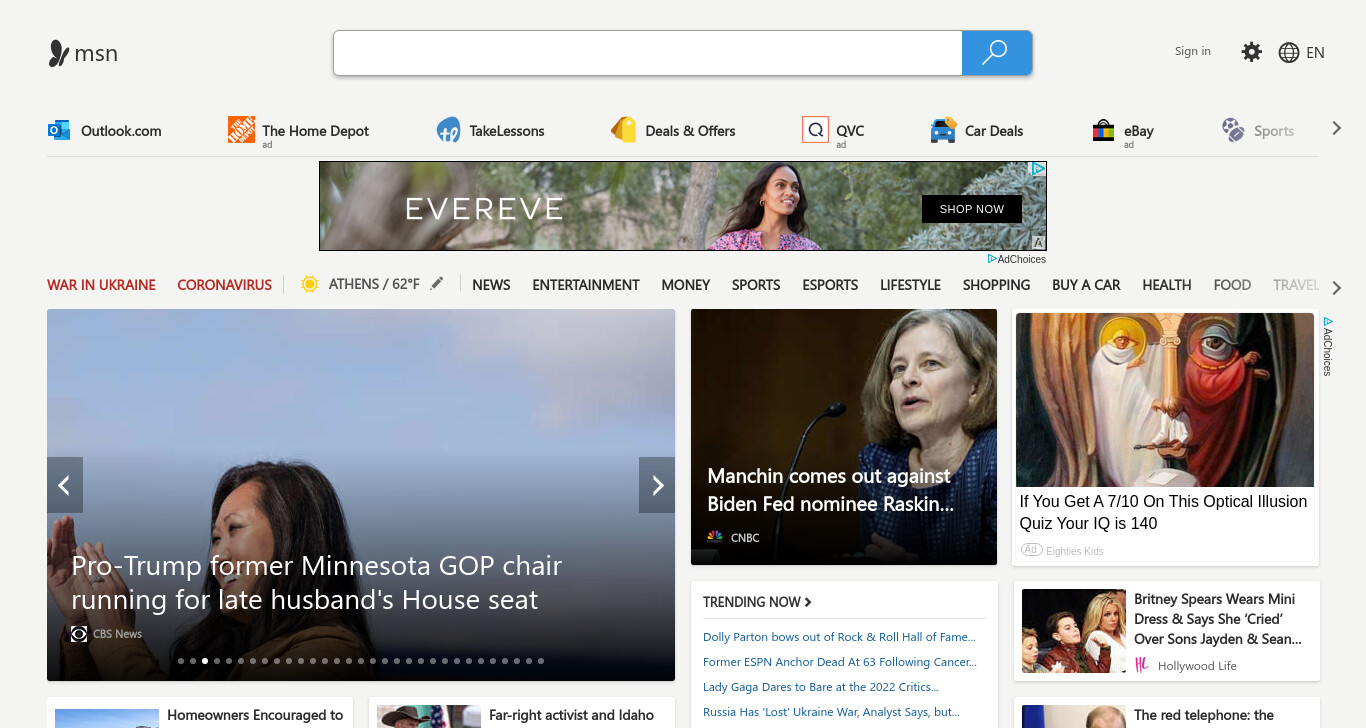Screen dimensions: 1366x728
Task: Open the Buy a Car tab
Action: click(x=1086, y=285)
